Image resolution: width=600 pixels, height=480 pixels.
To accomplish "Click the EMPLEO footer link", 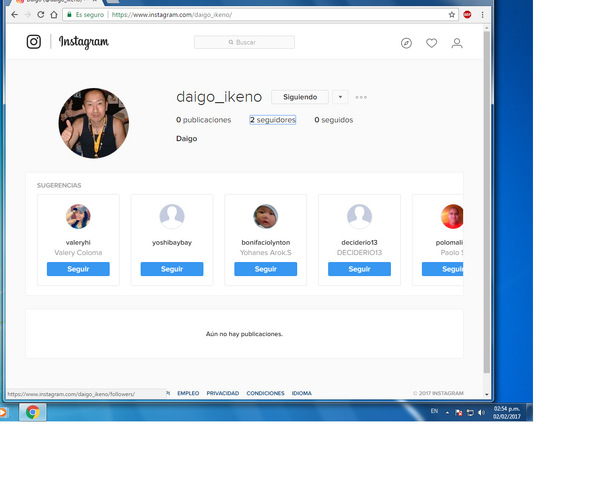I will point(188,393).
